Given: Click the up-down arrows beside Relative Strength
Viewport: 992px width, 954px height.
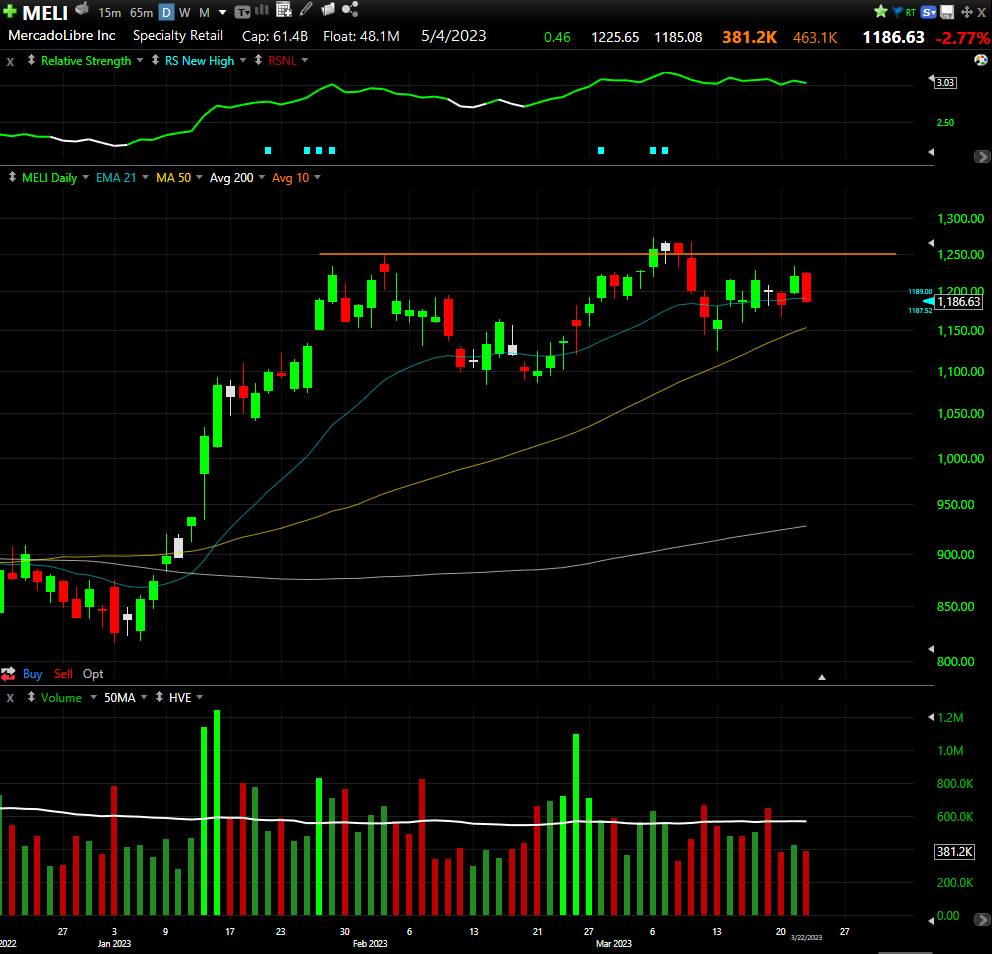Looking at the screenshot, I should pyautogui.click(x=31, y=60).
